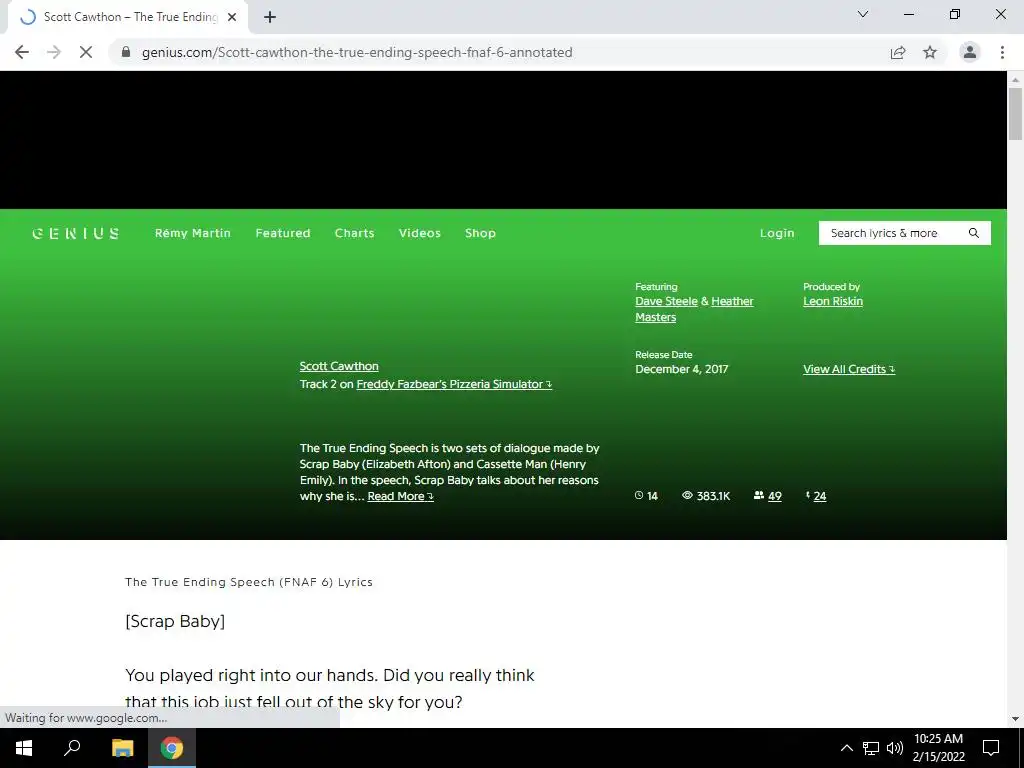Show hidden system tray icons
The image size is (1024, 768).
point(846,748)
